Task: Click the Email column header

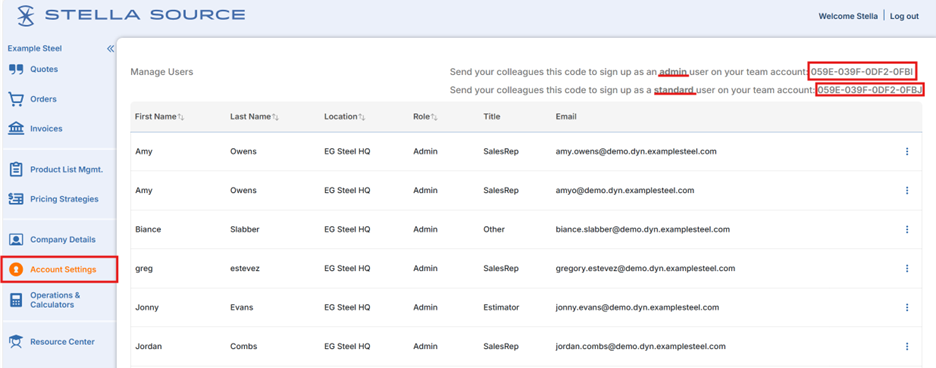Action: tap(566, 117)
